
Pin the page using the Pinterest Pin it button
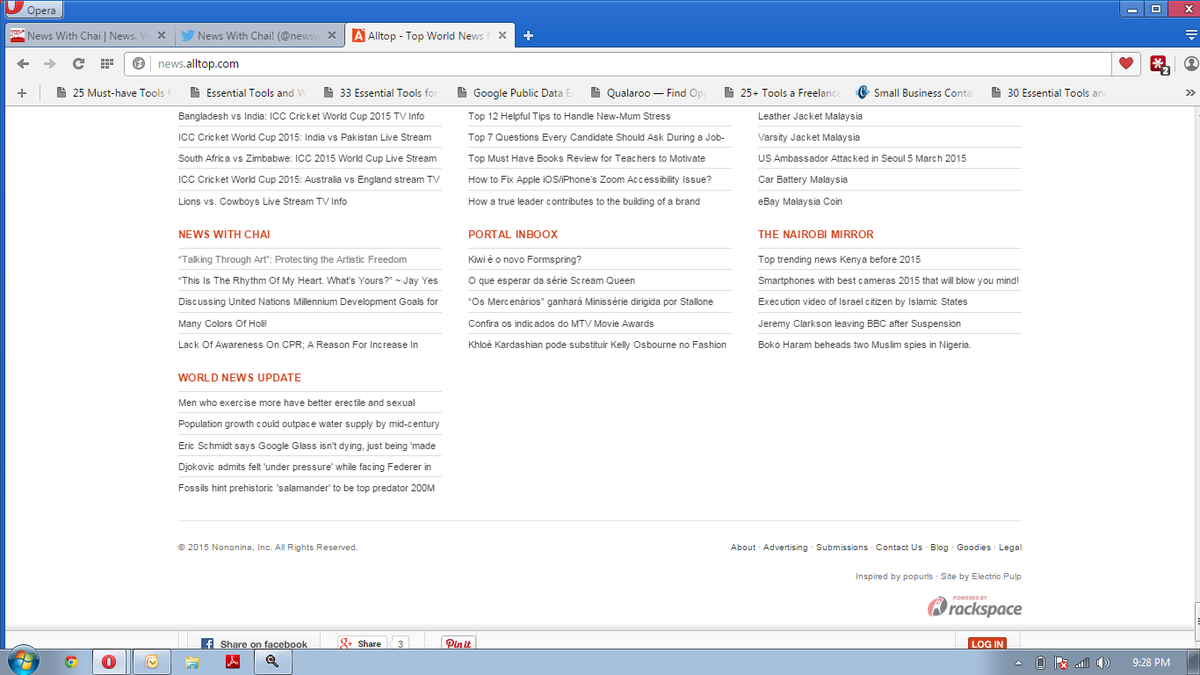458,643
